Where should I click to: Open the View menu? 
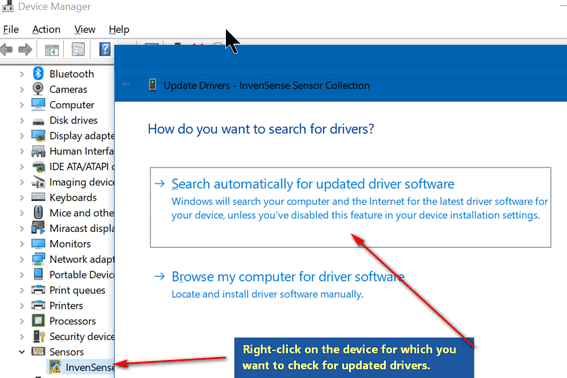pyautogui.click(x=85, y=30)
